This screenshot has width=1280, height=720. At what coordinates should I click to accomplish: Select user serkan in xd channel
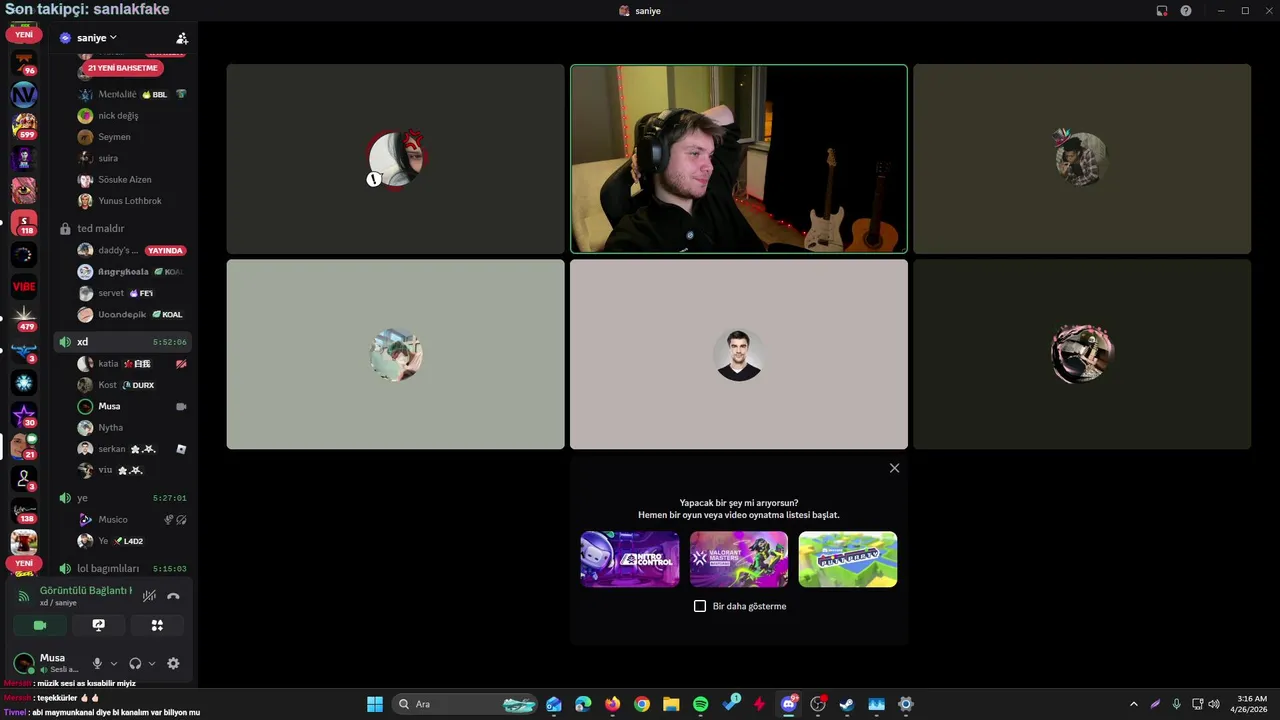132,449
